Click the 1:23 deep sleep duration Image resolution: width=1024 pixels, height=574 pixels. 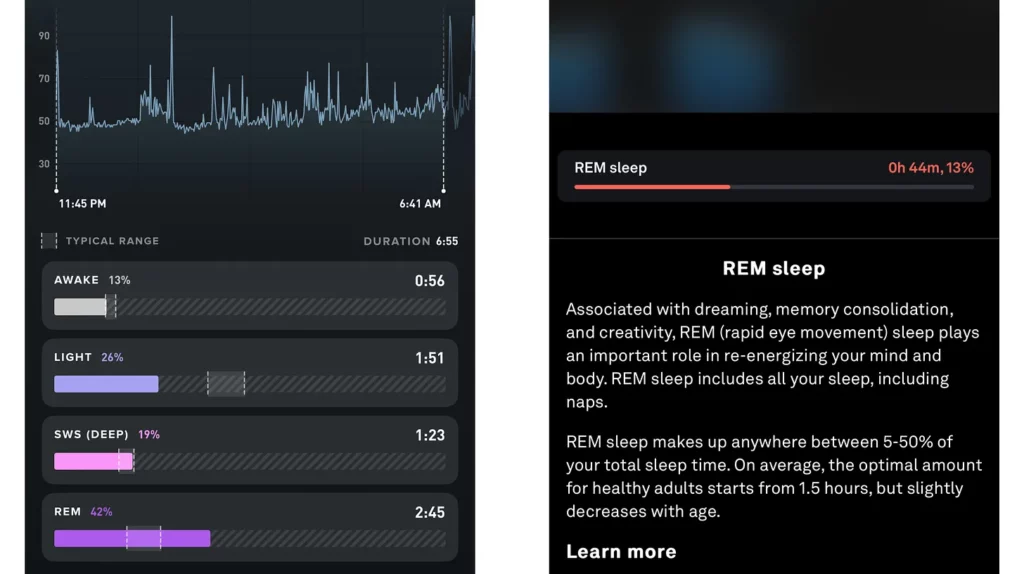pyautogui.click(x=429, y=435)
